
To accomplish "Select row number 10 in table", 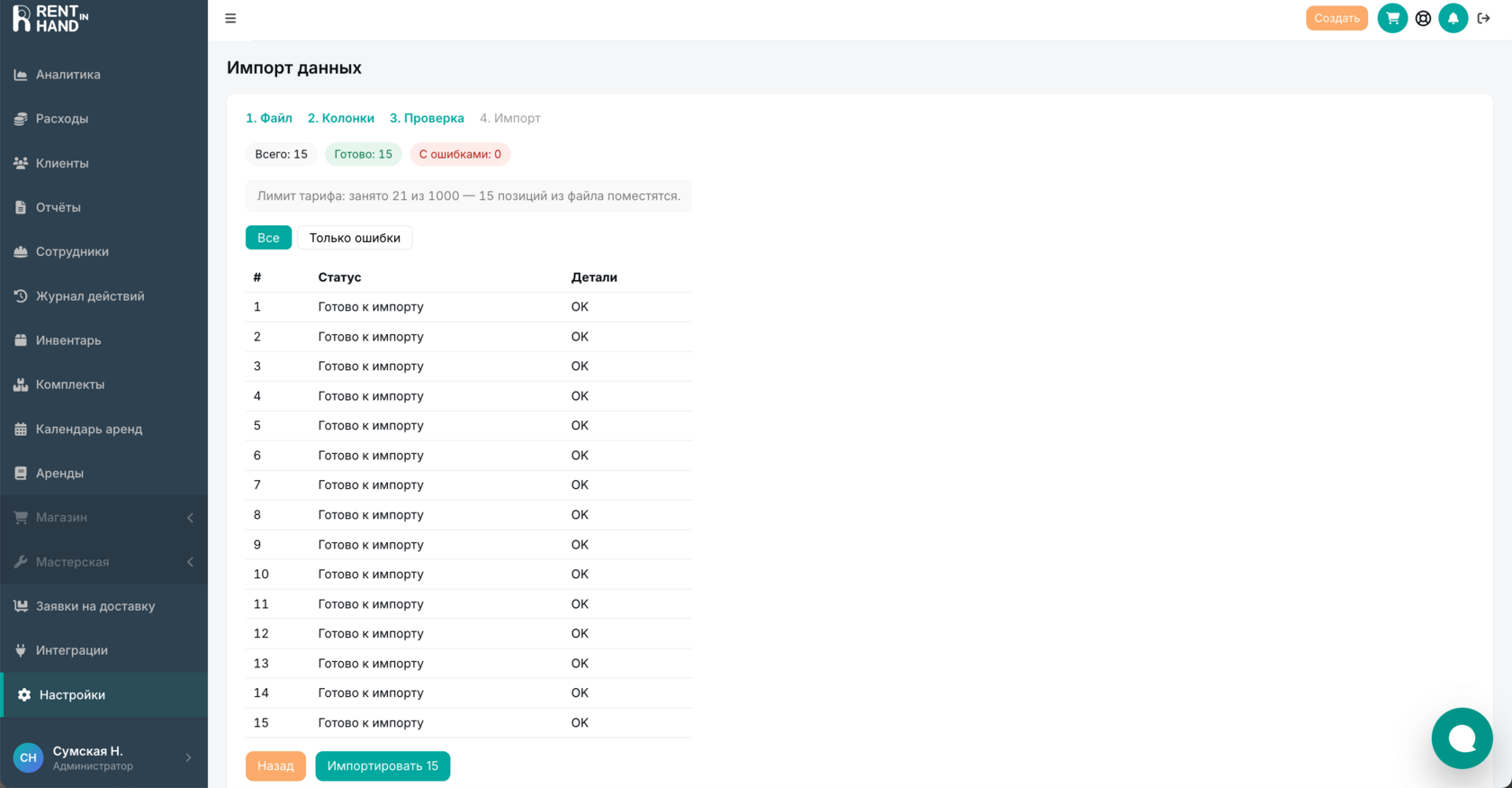I will 468,575.
